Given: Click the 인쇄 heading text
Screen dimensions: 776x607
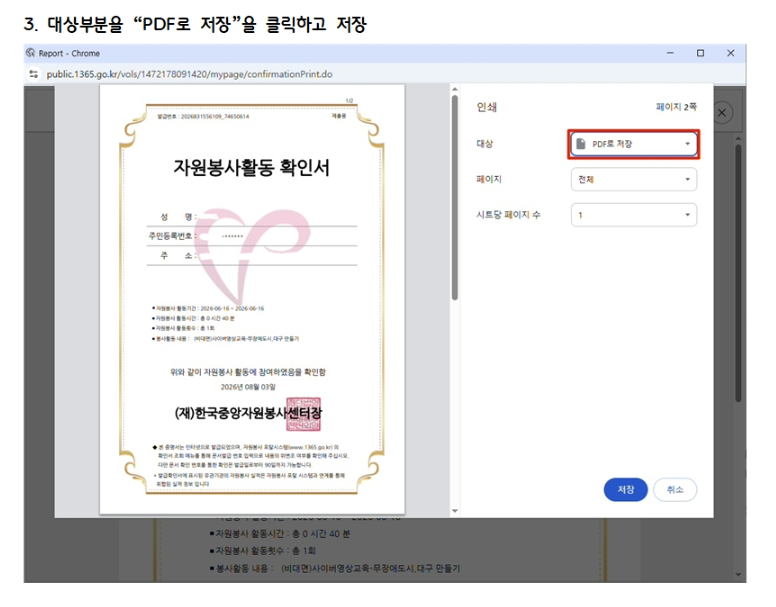Looking at the screenshot, I should (486, 107).
